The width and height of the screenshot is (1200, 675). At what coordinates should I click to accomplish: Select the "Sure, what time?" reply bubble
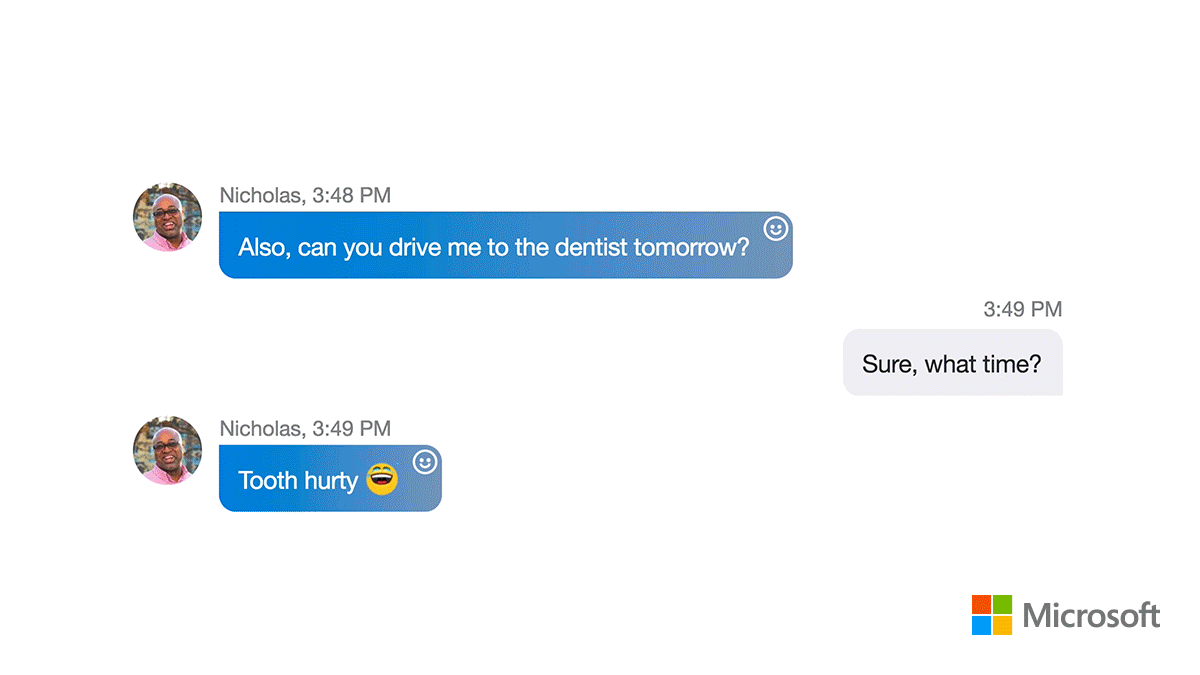952,363
